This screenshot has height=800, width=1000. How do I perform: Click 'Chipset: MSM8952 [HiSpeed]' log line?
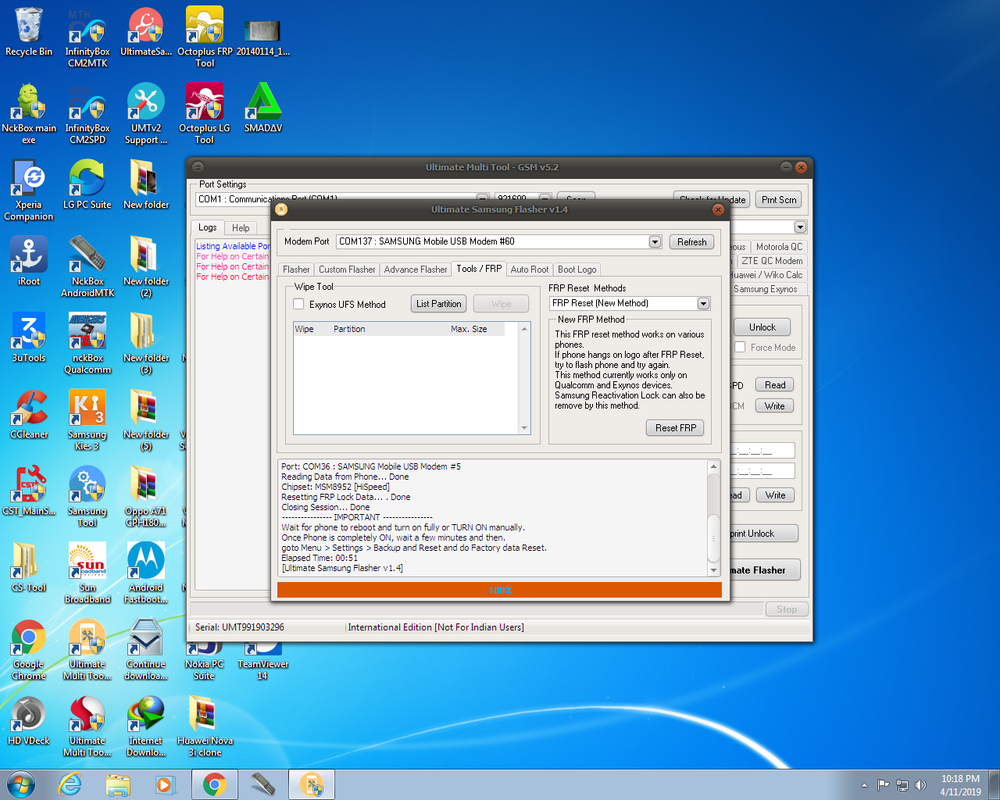(x=335, y=487)
